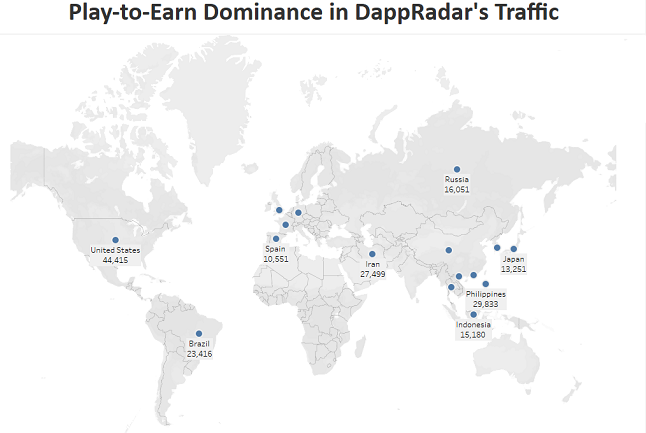Click the Brazil data point dot
646x433 pixels.
click(x=199, y=333)
